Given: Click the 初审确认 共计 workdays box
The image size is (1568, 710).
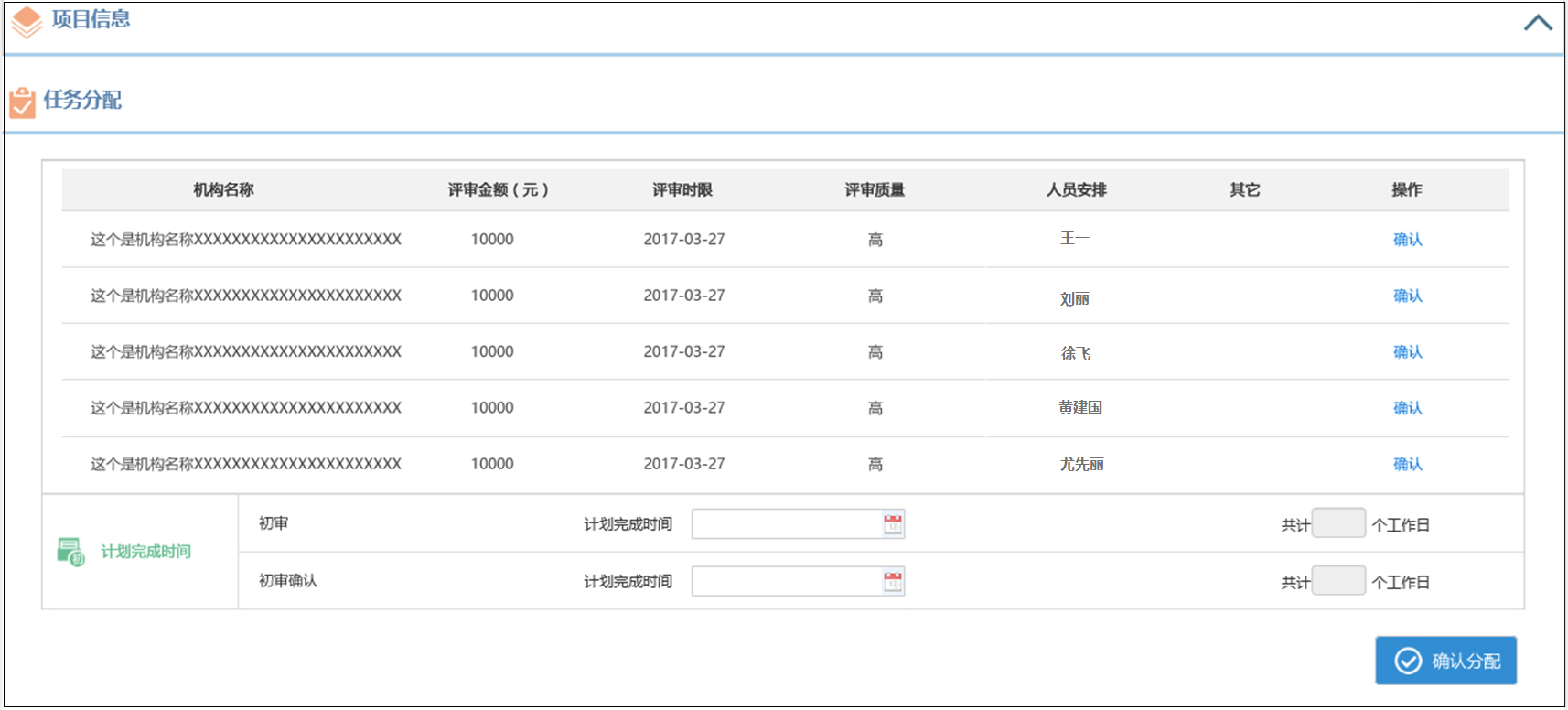Looking at the screenshot, I should (x=1338, y=581).
